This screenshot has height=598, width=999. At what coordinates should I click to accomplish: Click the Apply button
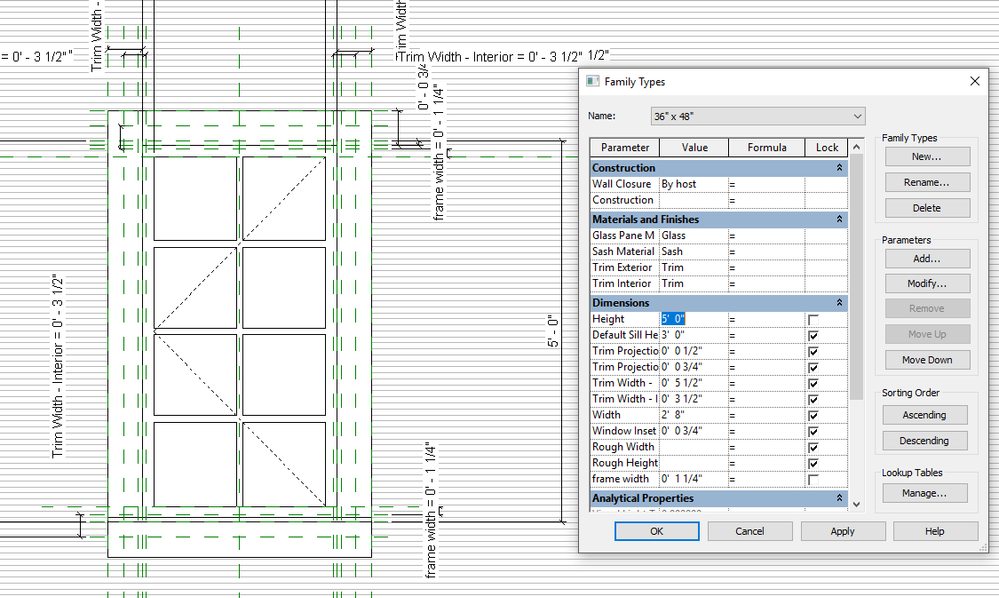coord(842,531)
